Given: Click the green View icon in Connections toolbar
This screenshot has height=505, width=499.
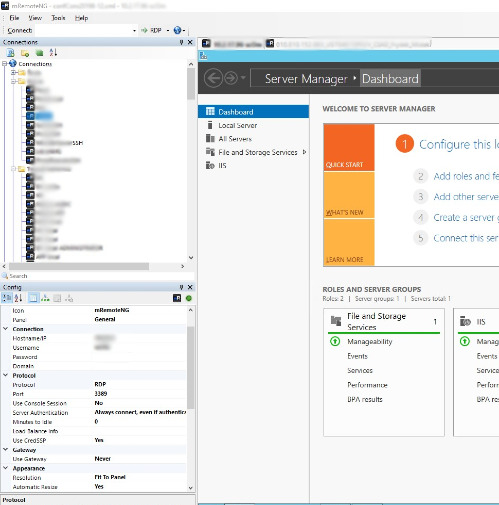Looking at the screenshot, I should pos(39,53).
